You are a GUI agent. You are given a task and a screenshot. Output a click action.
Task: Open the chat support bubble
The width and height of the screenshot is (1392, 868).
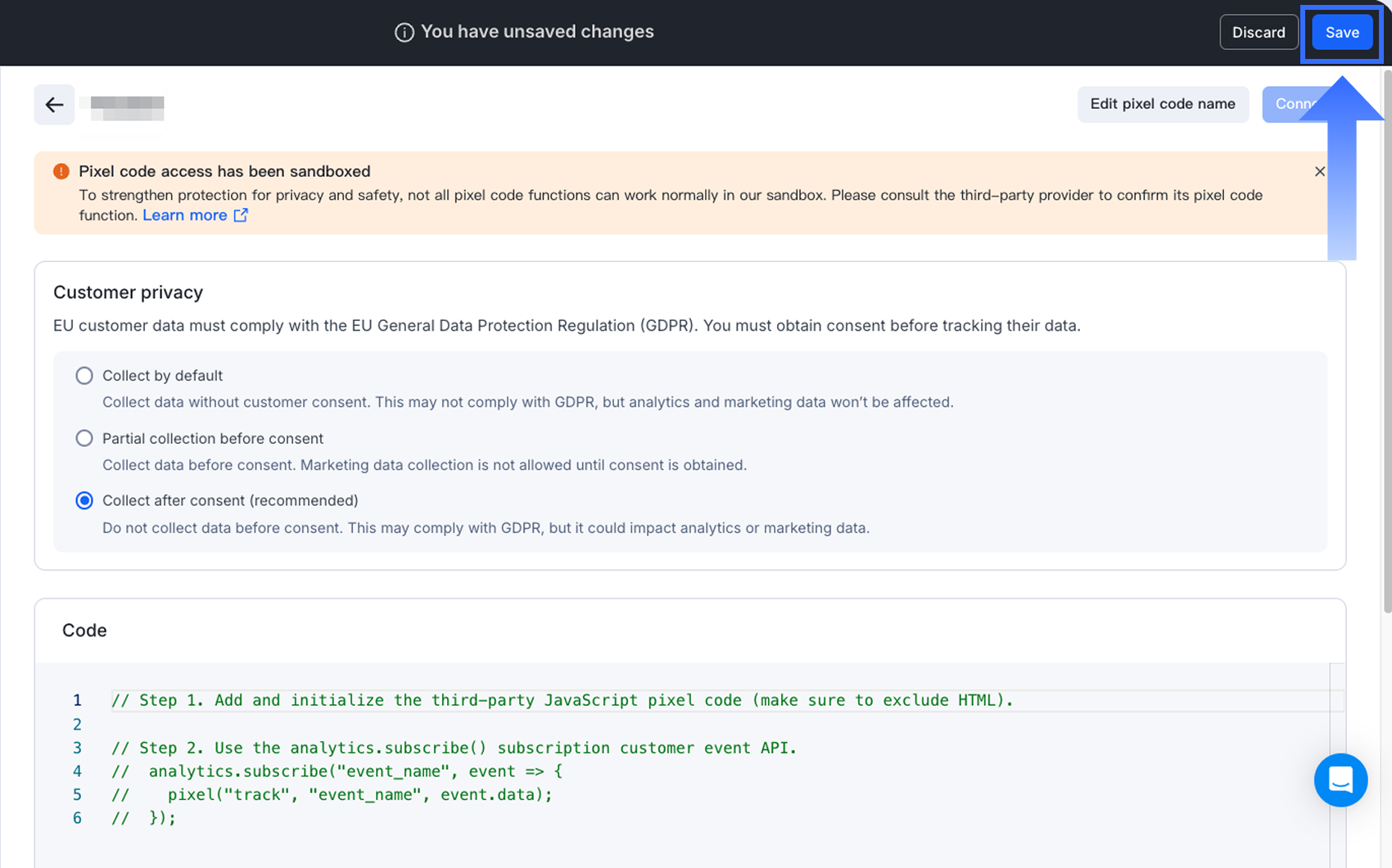click(x=1340, y=780)
